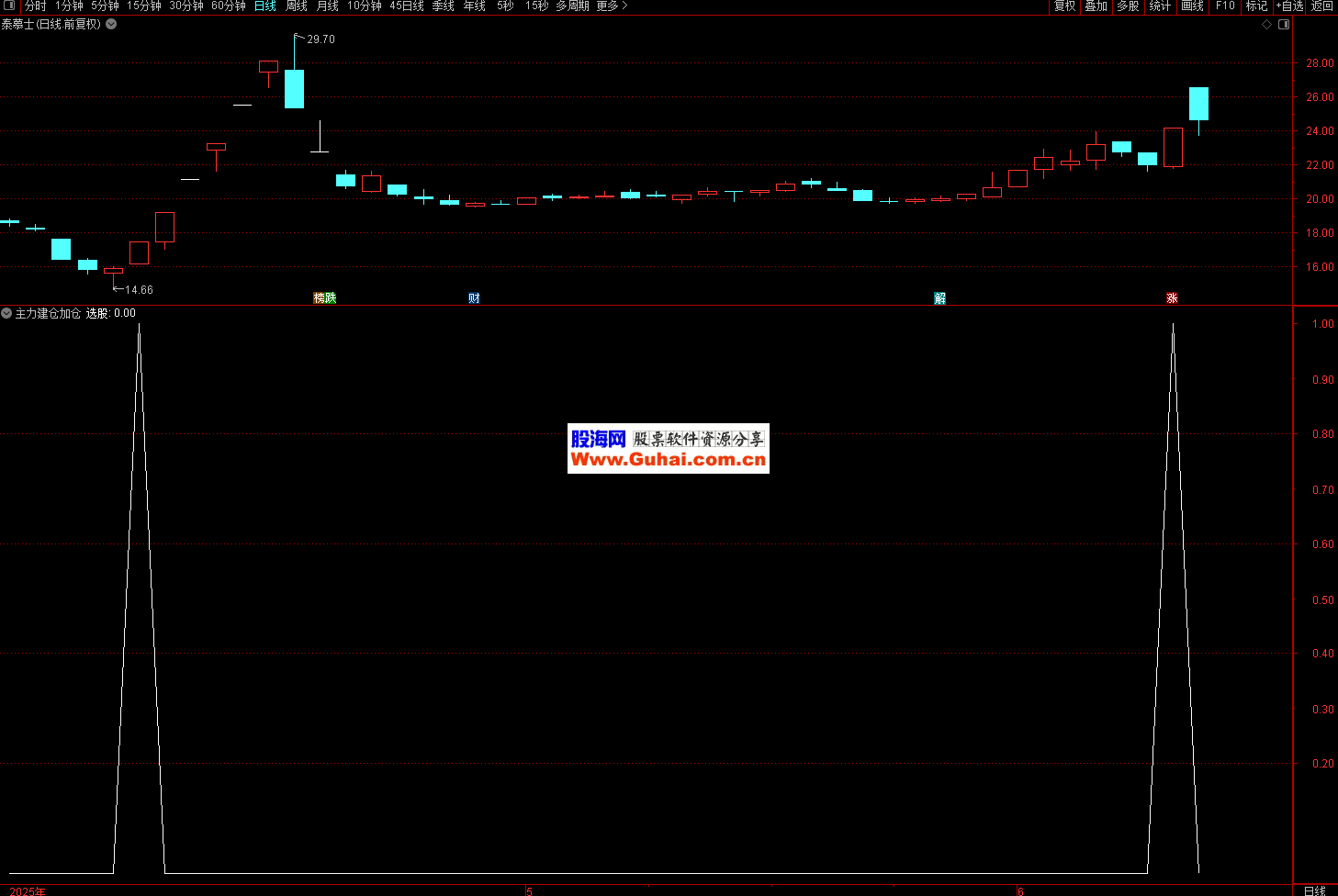1338x896 pixels.
Task: Click the last cyan candlestick near 26.00
Action: click(x=1198, y=104)
